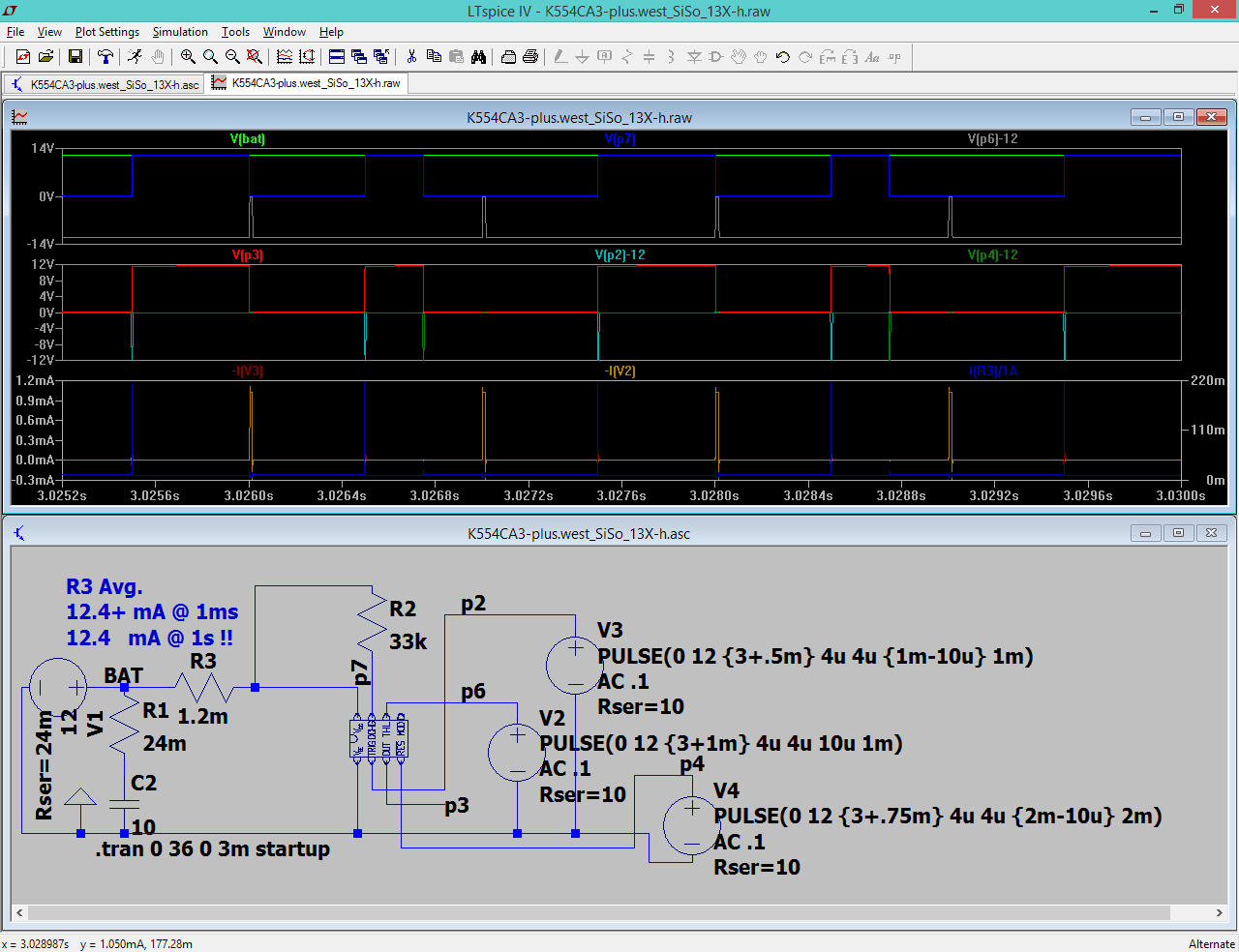Click the Find binoculars icon
1239x952 pixels.
point(478,57)
